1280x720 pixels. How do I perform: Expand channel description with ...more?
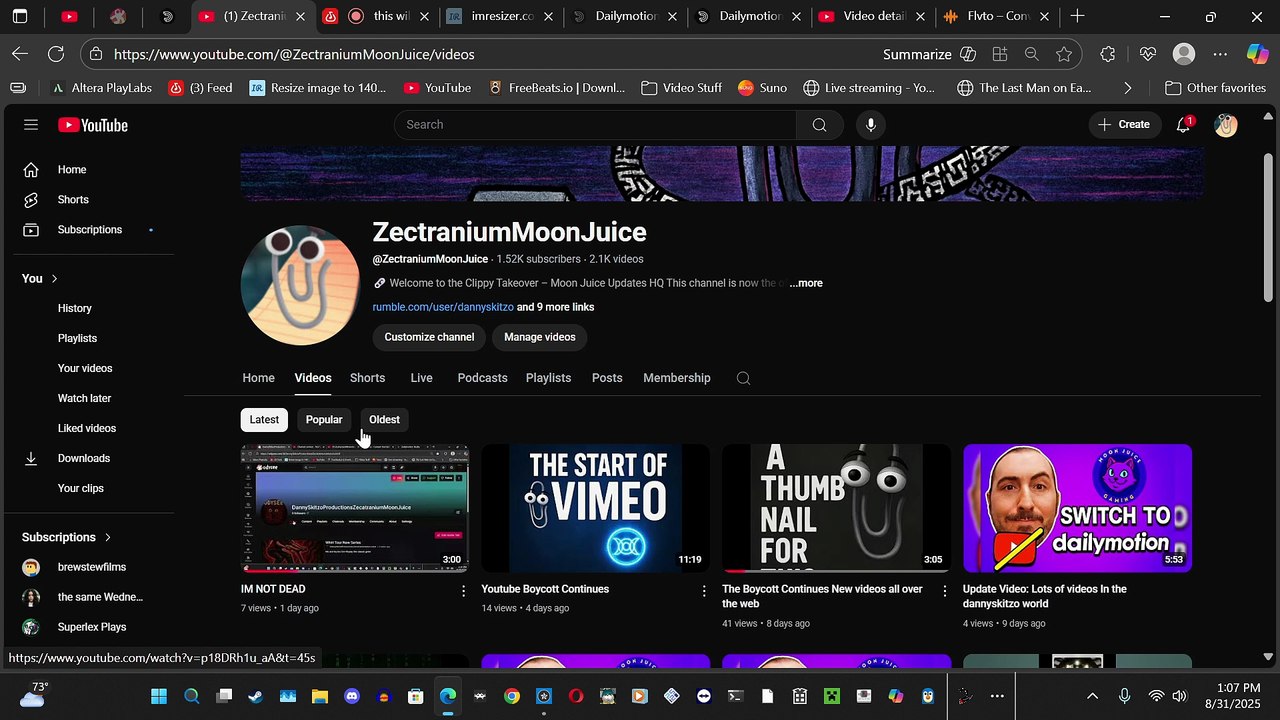point(806,283)
